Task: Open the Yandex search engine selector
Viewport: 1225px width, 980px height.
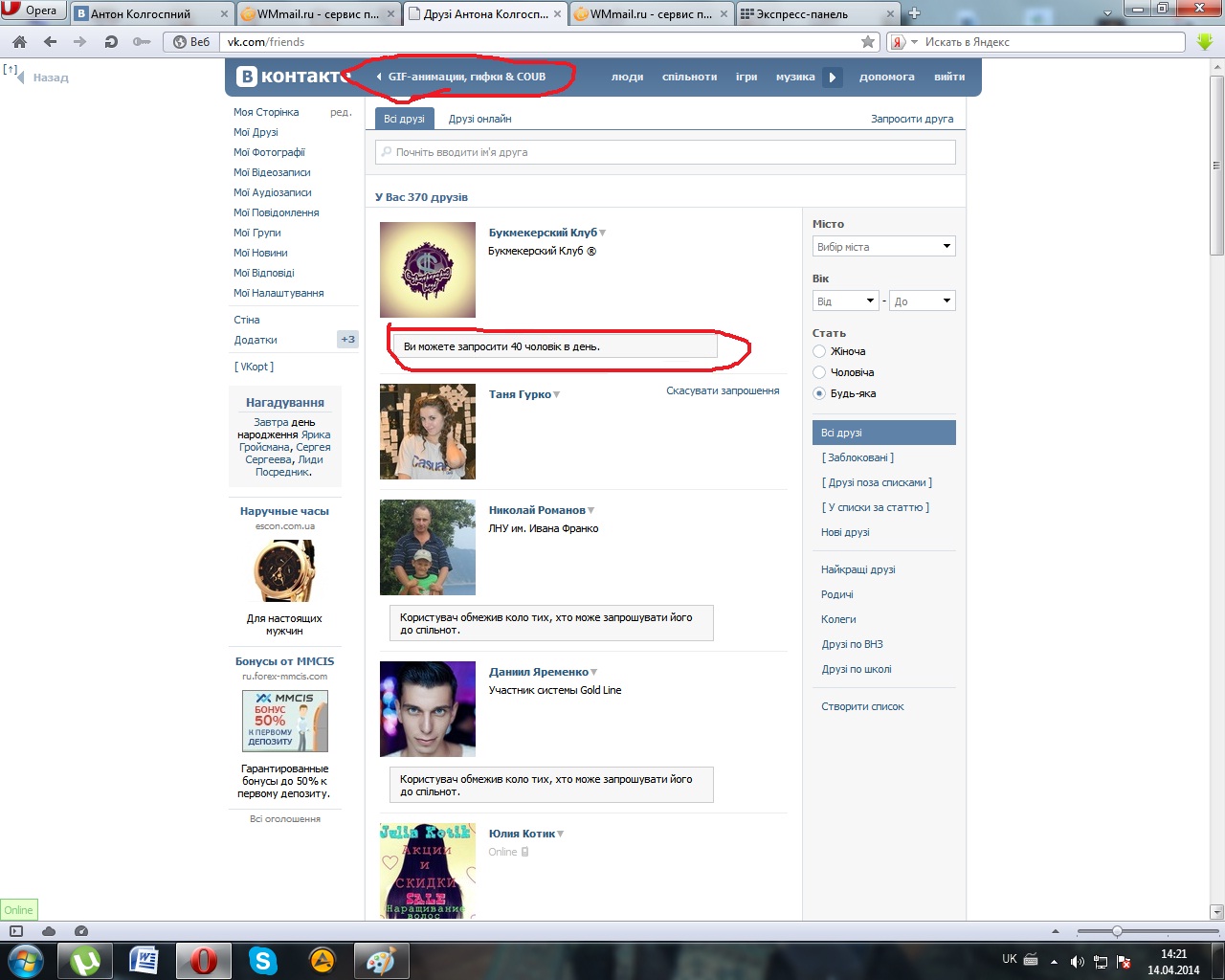Action: (x=903, y=42)
